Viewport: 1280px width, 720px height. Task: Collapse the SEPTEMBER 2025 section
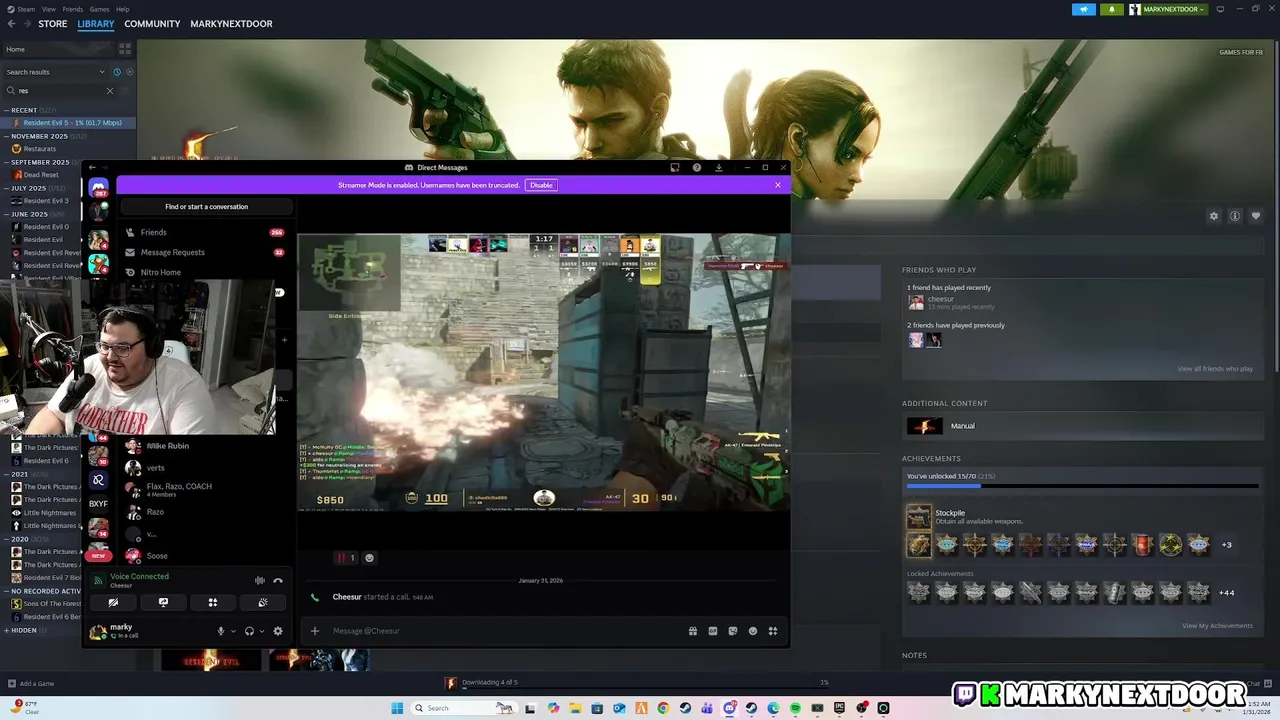pos(7,162)
